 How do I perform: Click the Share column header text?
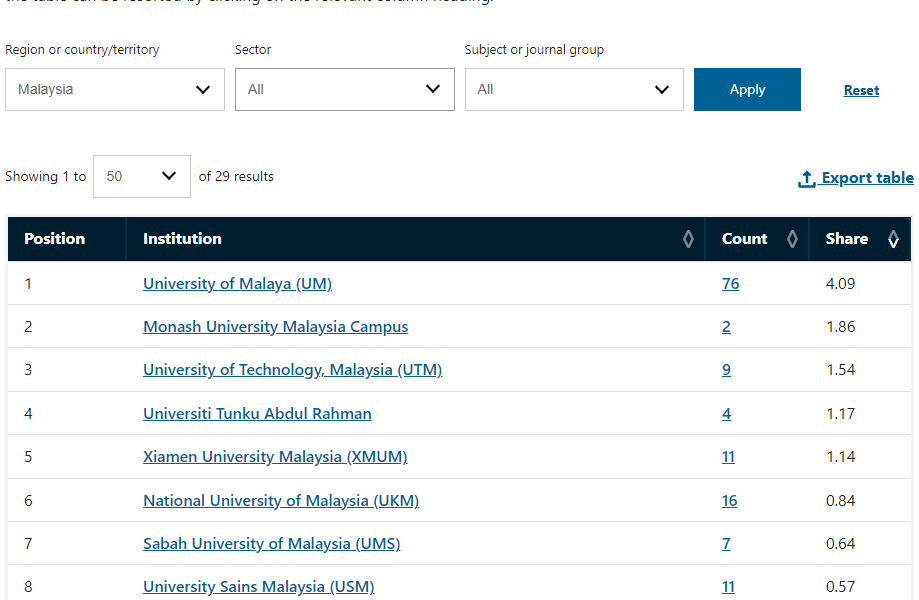click(847, 238)
